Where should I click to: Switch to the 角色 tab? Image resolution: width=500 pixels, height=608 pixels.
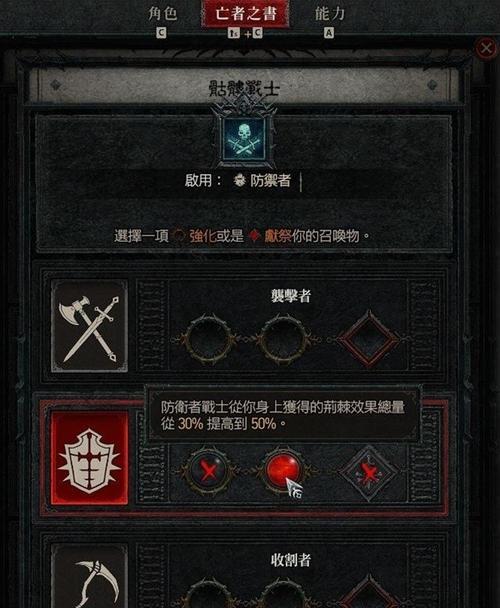[163, 14]
